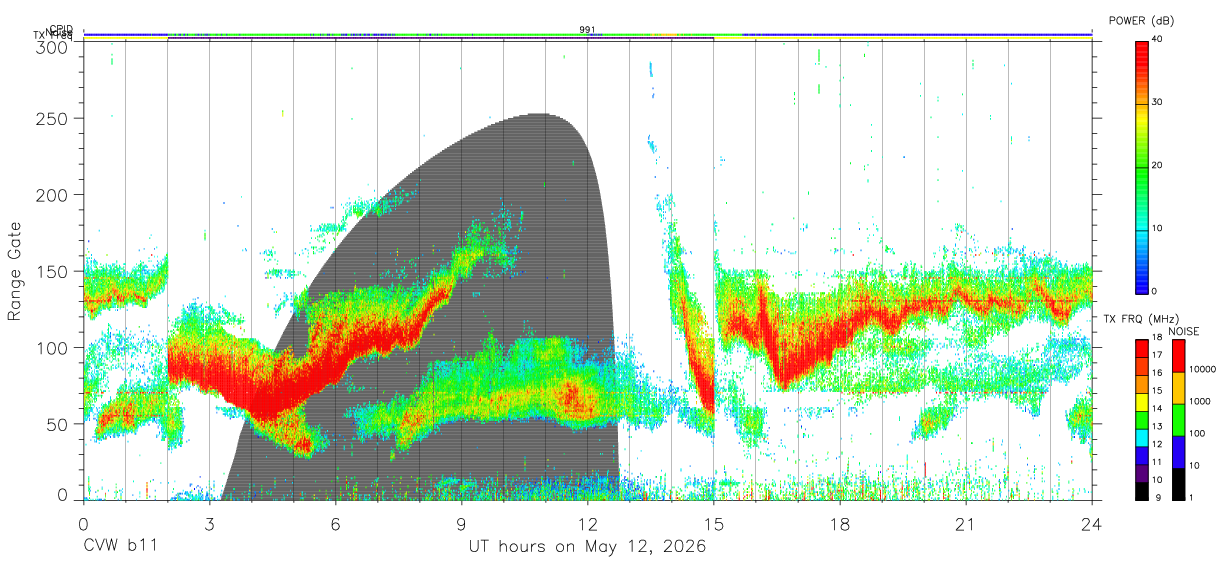This screenshot has height=567, width=1228.
Task: Click the 18 hour tick on the time axis
Action: click(x=840, y=524)
